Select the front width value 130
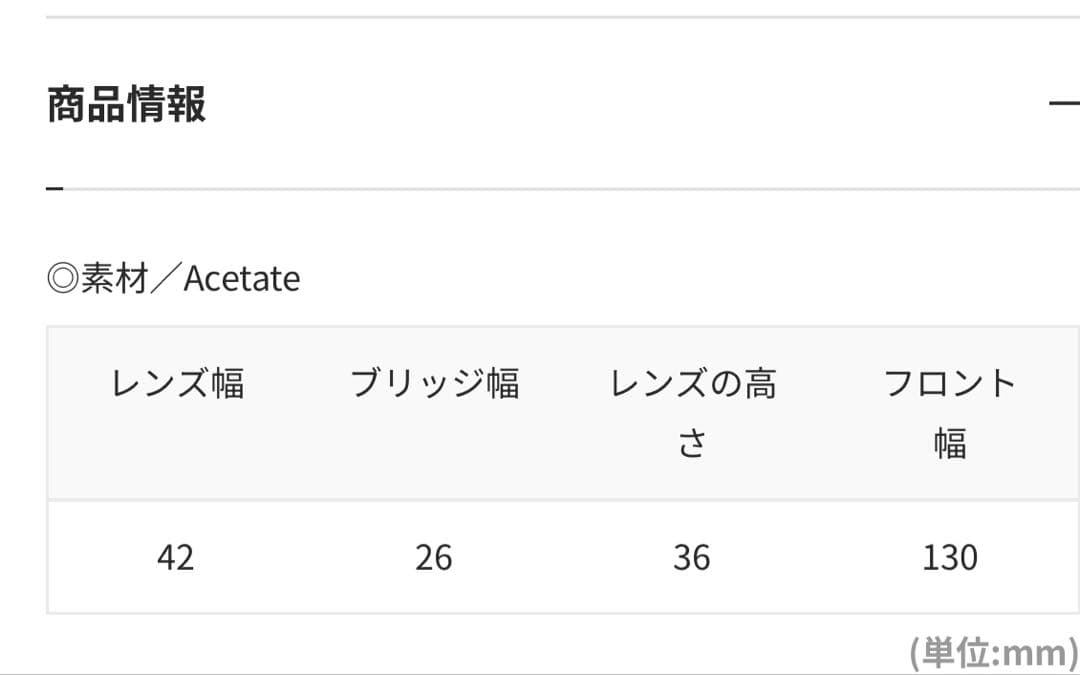 pos(949,558)
